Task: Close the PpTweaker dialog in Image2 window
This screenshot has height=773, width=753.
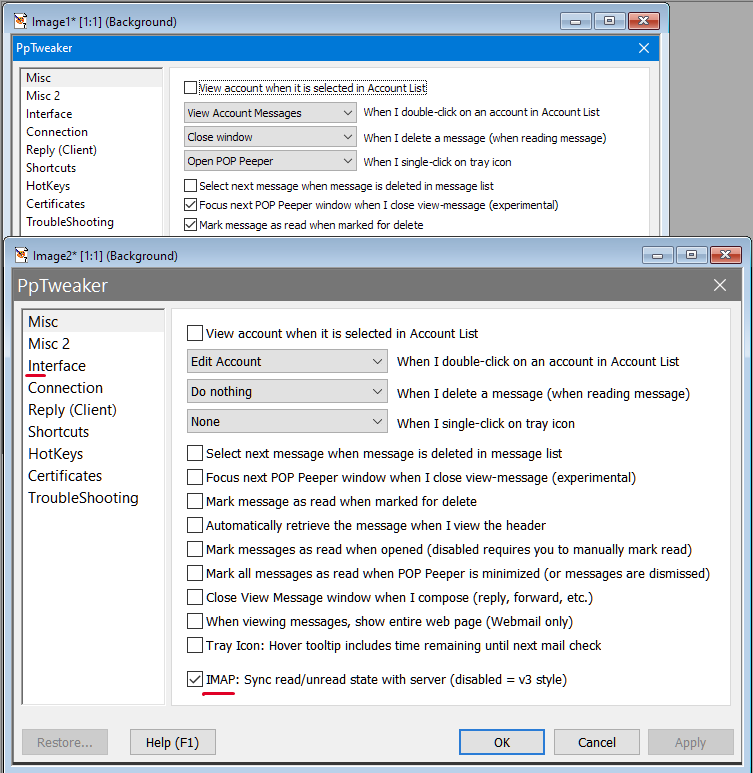Action: (720, 285)
